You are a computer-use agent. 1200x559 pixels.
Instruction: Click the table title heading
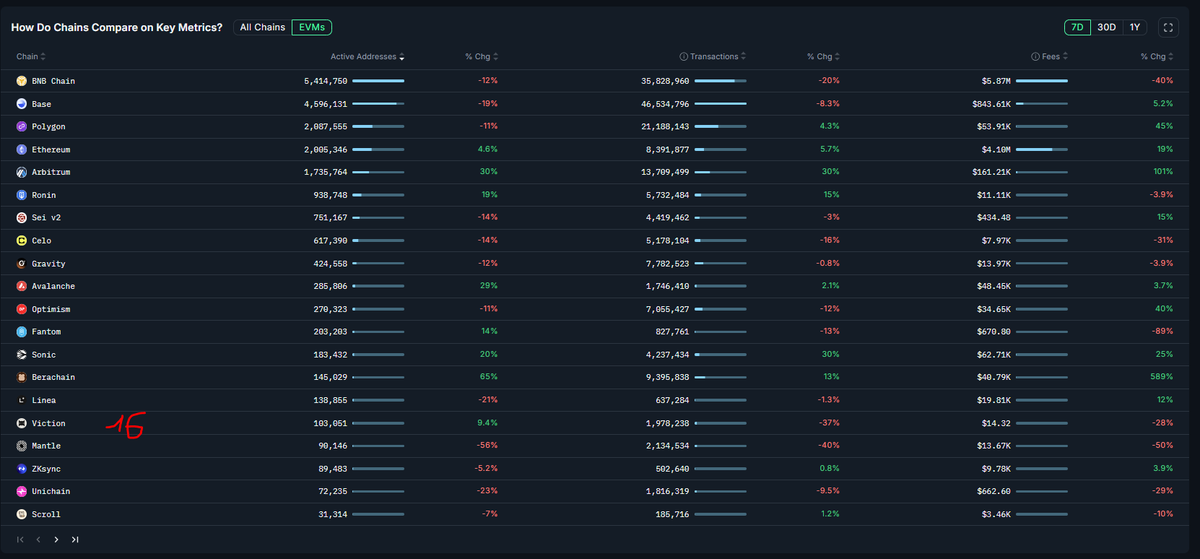pyautogui.click(x=117, y=27)
